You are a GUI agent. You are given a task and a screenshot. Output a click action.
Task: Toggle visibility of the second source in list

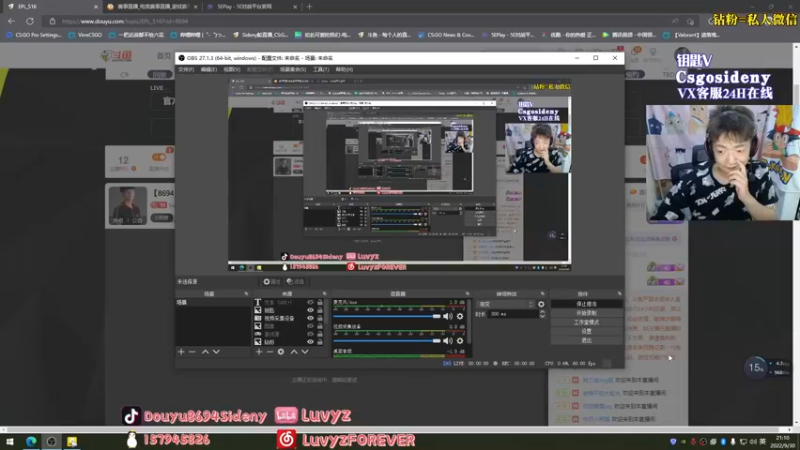click(x=310, y=310)
